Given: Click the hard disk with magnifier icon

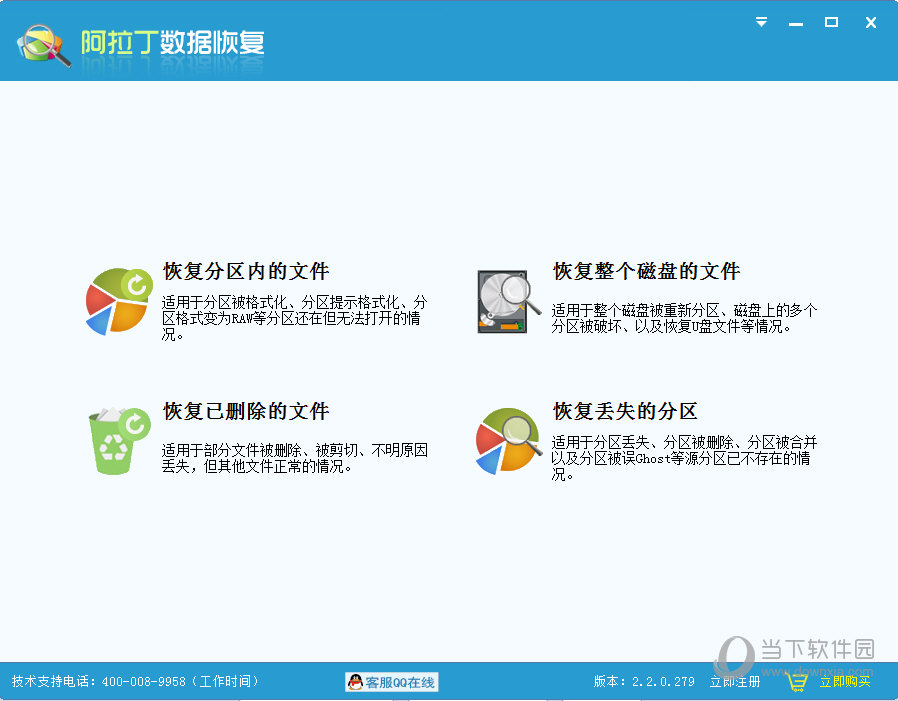Looking at the screenshot, I should 509,302.
